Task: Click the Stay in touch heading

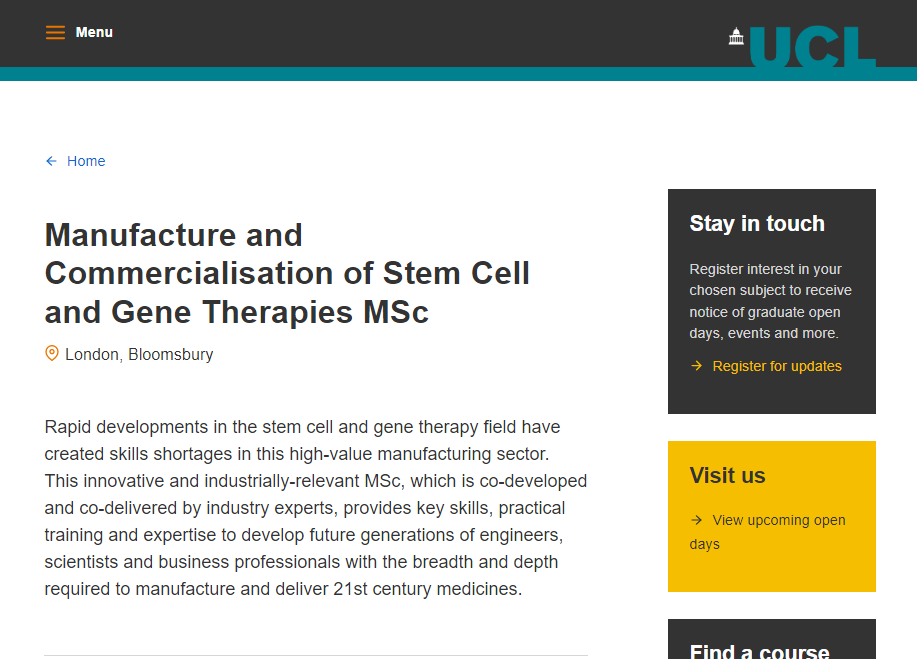Action: [757, 224]
